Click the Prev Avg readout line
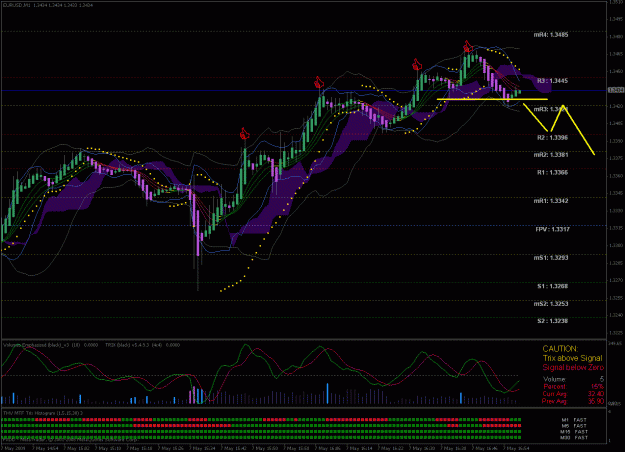The height and width of the screenshot is (452, 625). tap(573, 401)
